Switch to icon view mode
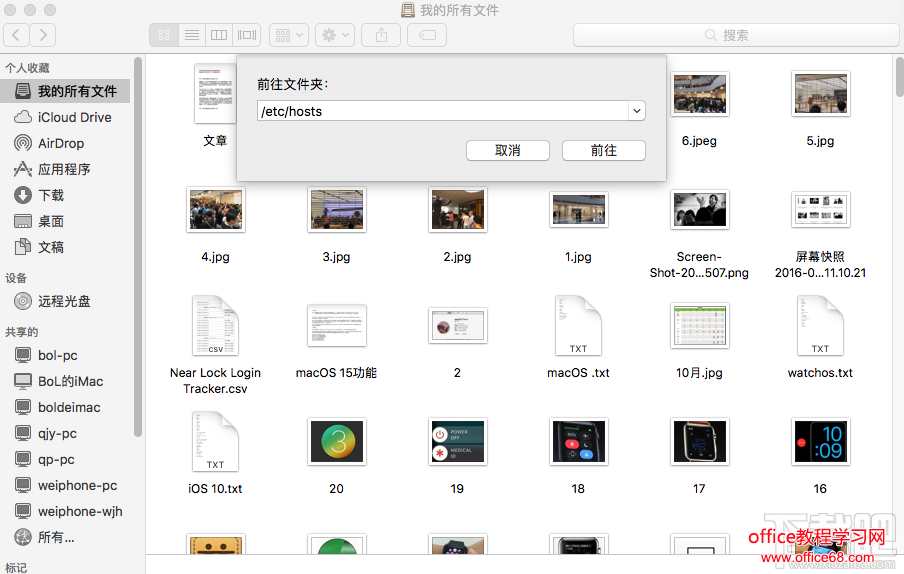The width and height of the screenshot is (904, 574). (164, 35)
